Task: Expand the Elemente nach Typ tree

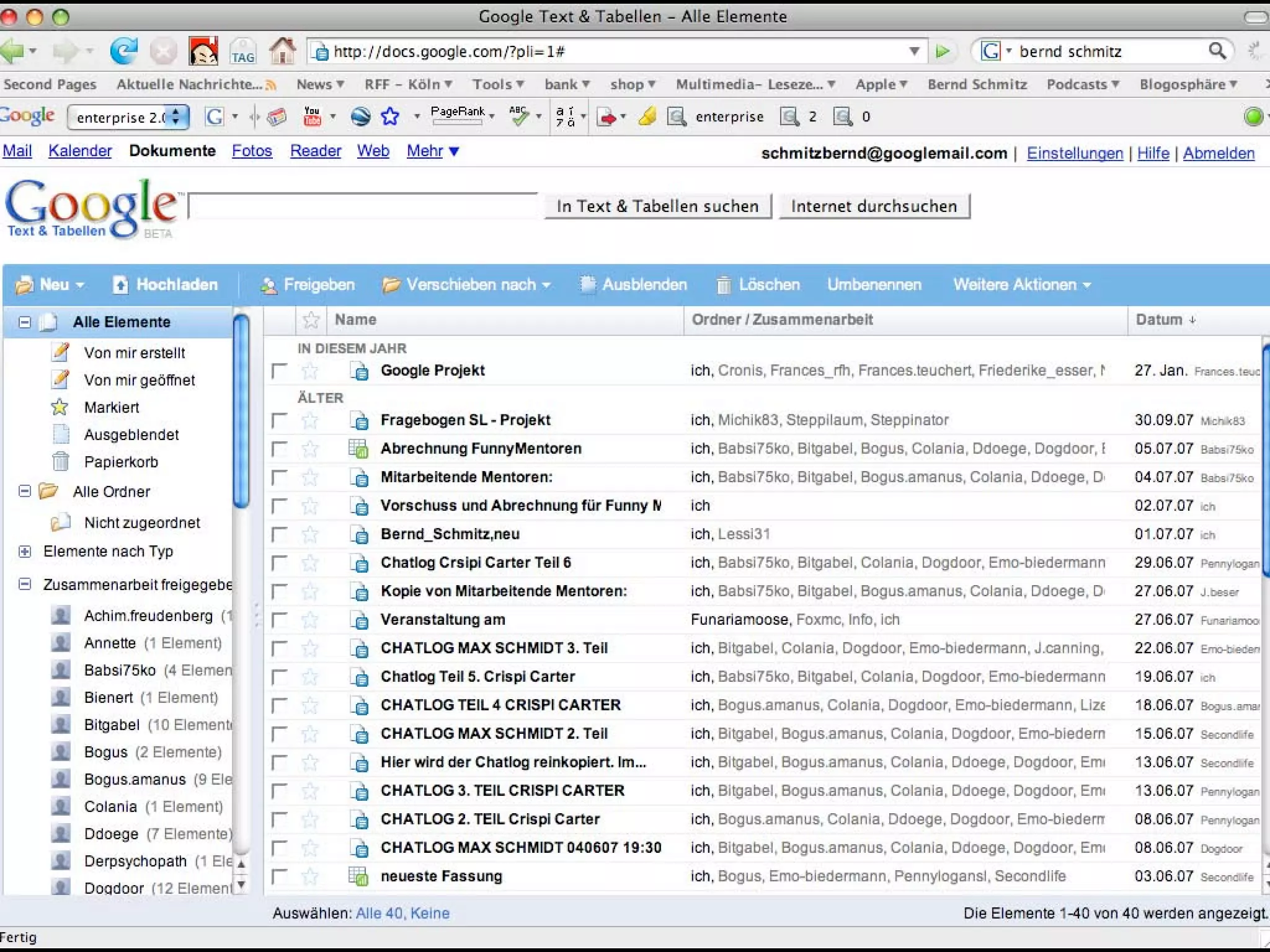Action: [25, 551]
